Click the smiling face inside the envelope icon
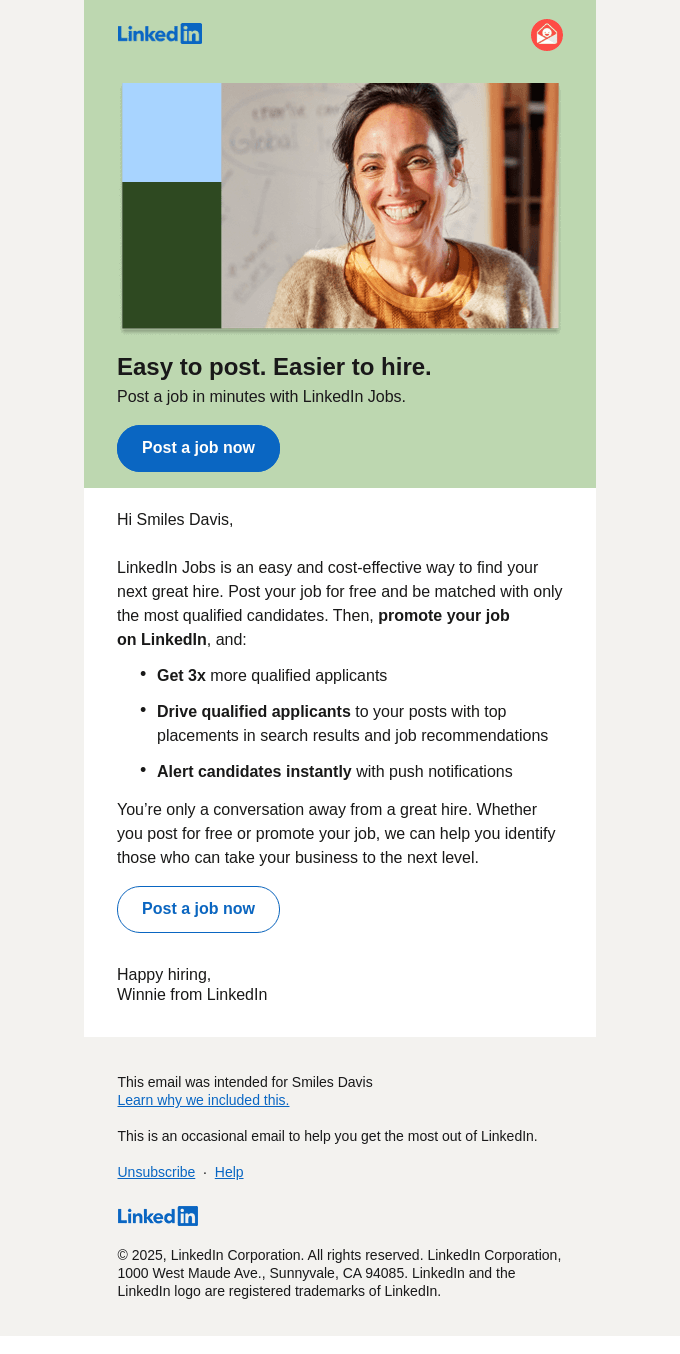This screenshot has height=1354, width=680. tap(547, 34)
